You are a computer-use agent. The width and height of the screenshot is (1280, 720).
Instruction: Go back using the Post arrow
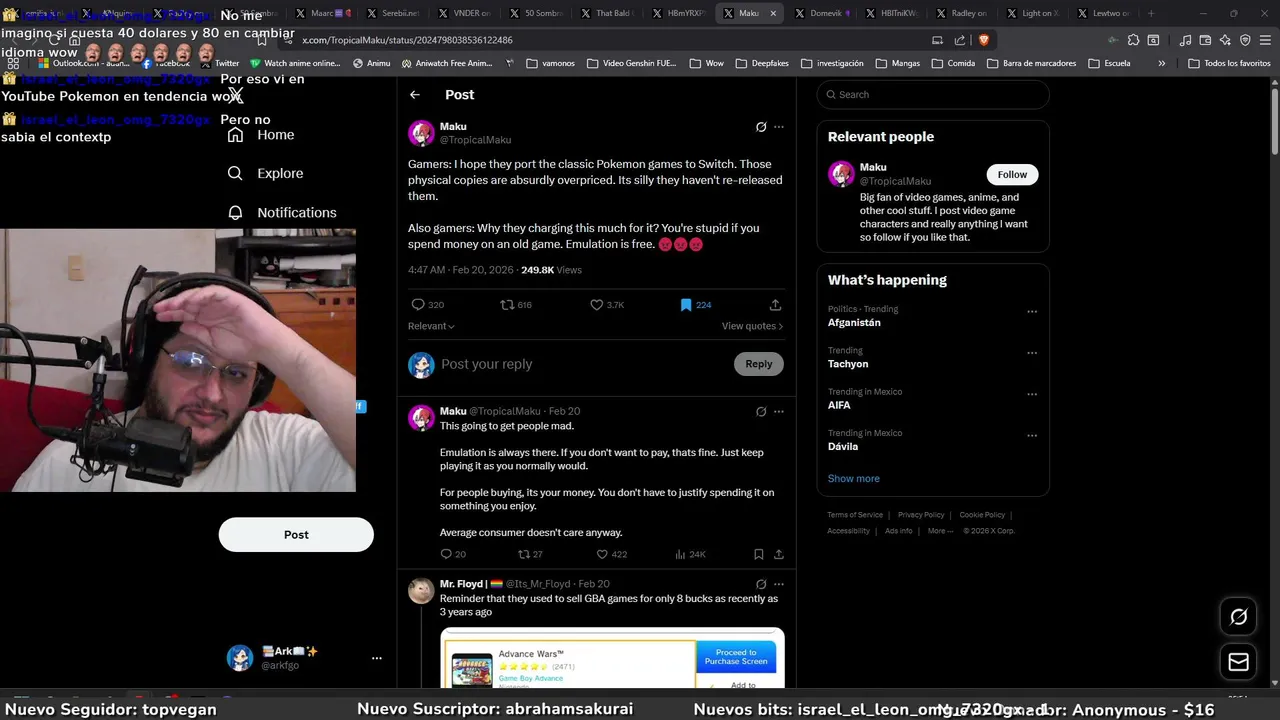[415, 94]
